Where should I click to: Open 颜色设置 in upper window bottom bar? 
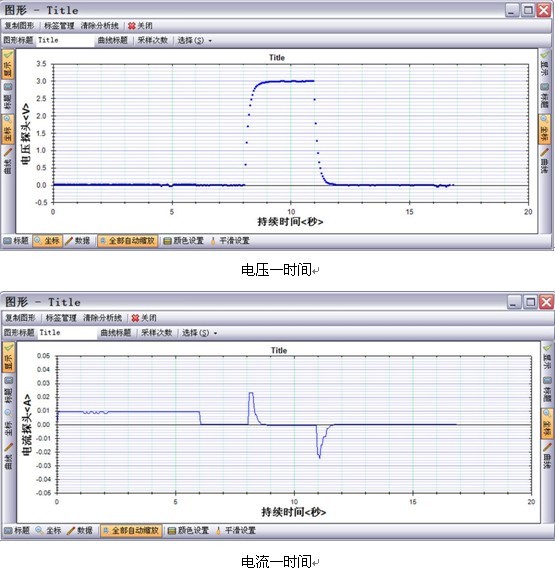click(183, 241)
